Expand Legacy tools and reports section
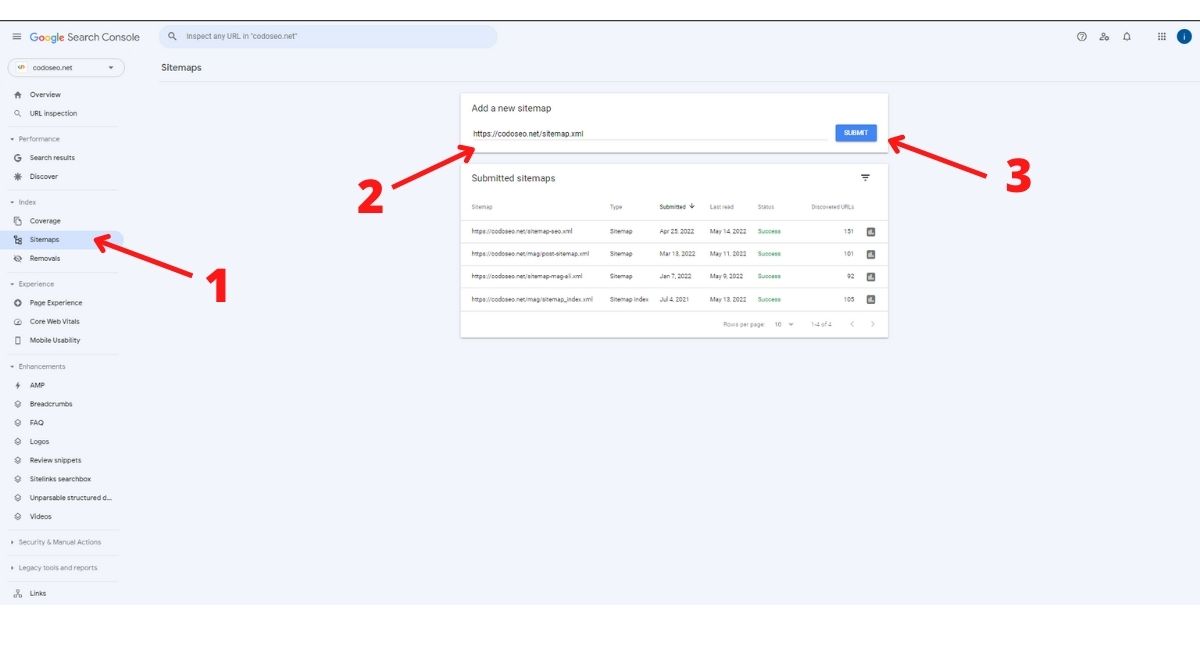 click(53, 568)
